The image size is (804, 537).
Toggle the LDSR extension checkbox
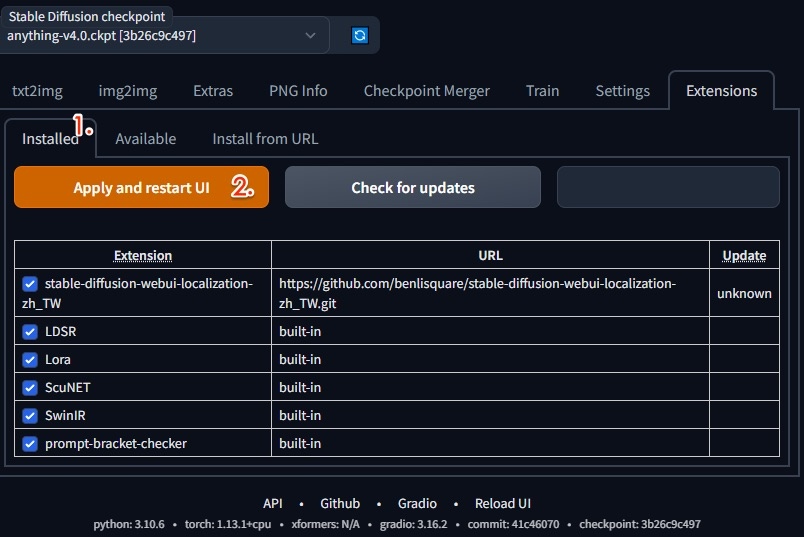click(x=30, y=331)
